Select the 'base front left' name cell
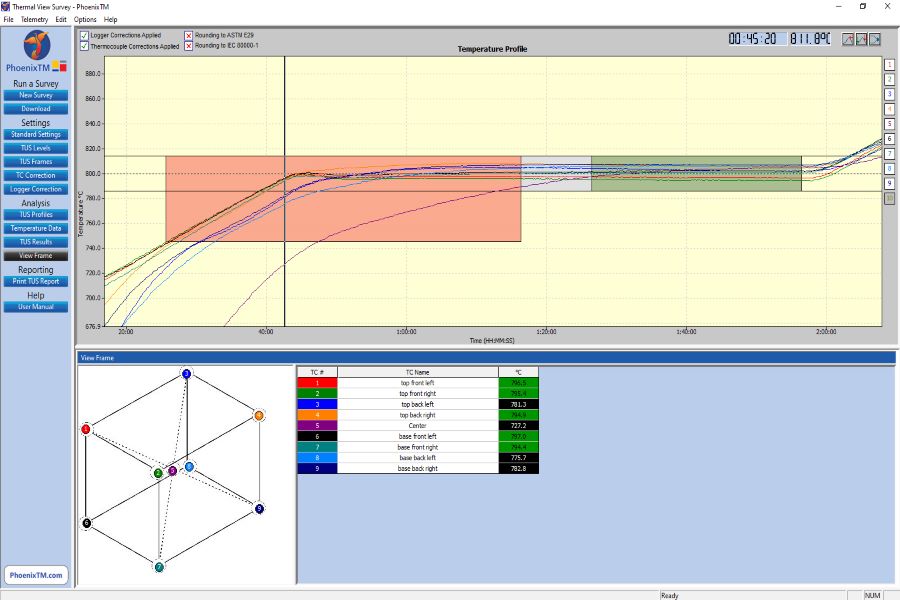The width and height of the screenshot is (900, 600). (417, 436)
